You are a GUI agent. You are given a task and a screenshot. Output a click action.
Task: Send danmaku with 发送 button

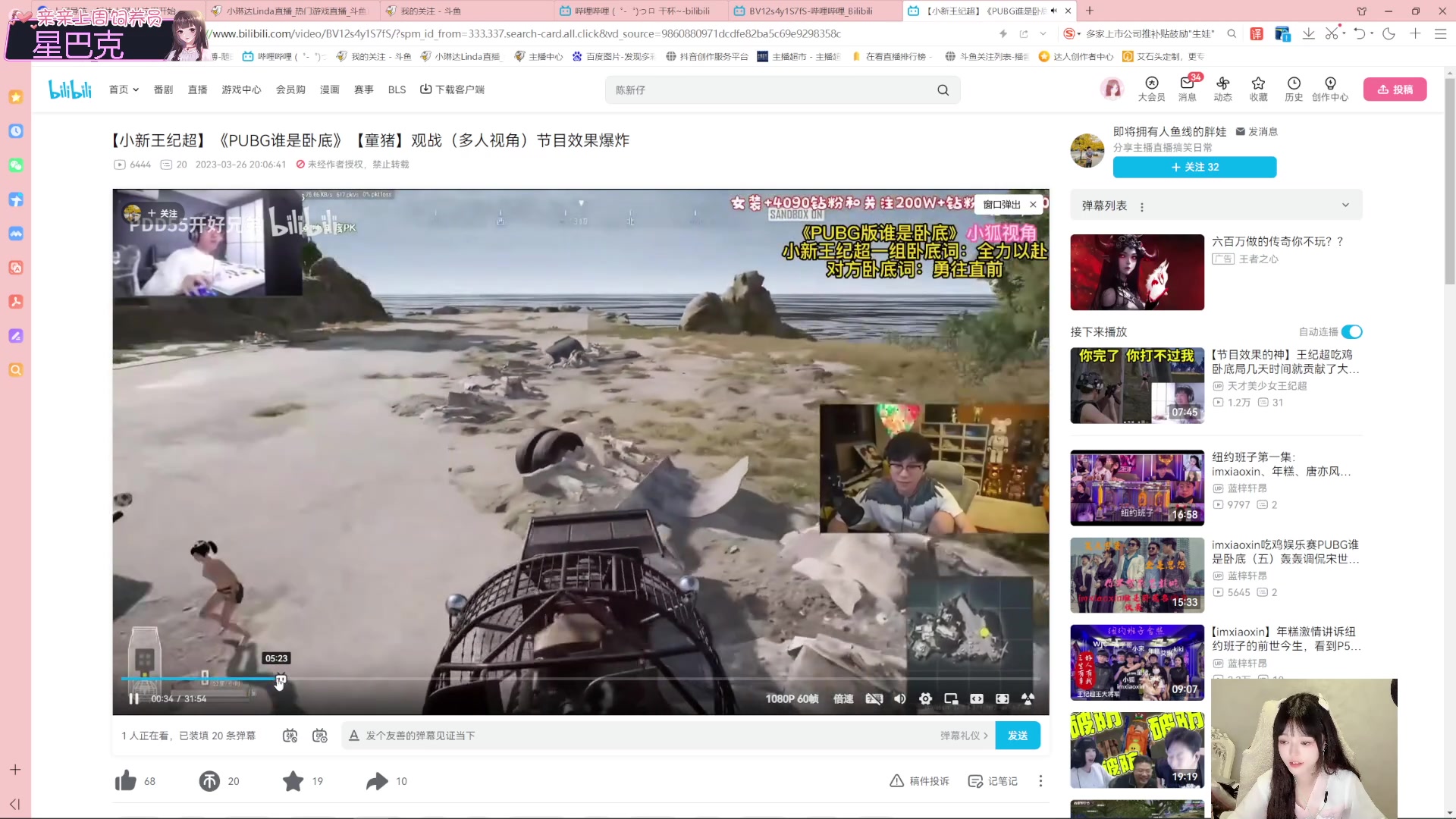tap(1018, 736)
